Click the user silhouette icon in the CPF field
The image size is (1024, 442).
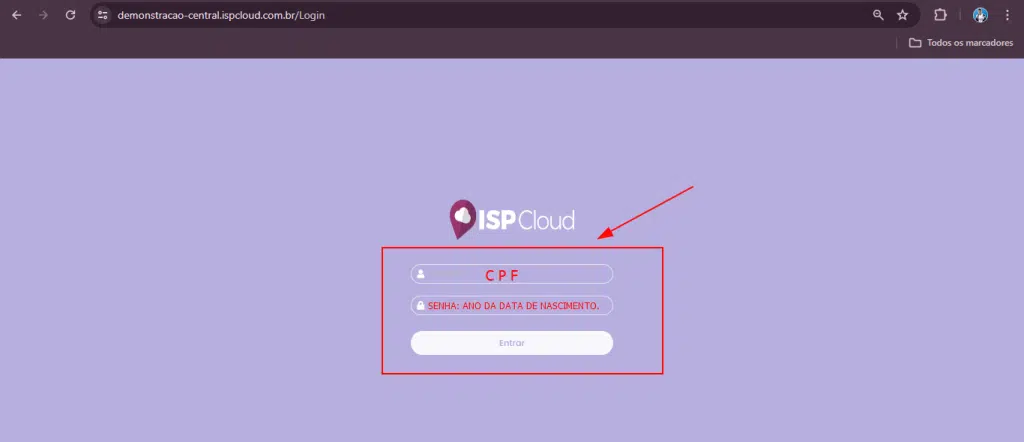point(421,274)
